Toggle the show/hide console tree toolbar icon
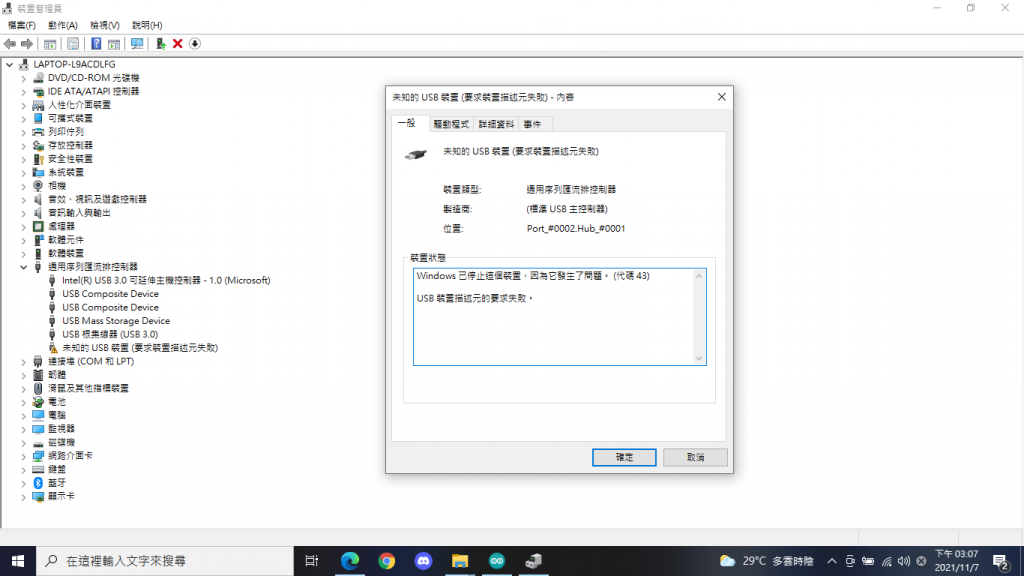 coord(50,44)
